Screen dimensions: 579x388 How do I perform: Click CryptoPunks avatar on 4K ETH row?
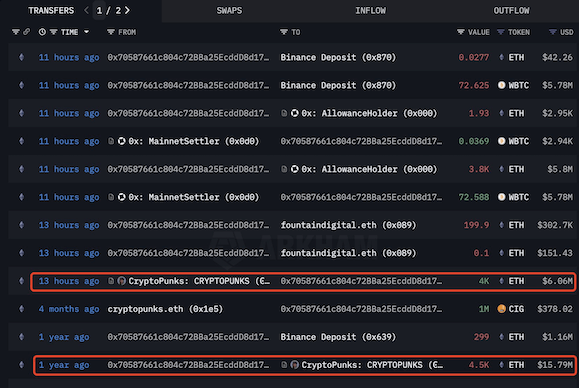click(x=121, y=281)
